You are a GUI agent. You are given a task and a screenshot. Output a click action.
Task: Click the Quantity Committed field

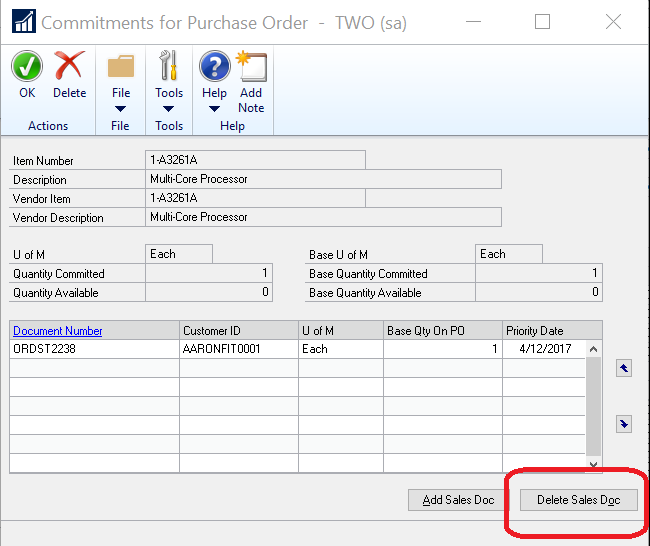click(209, 273)
